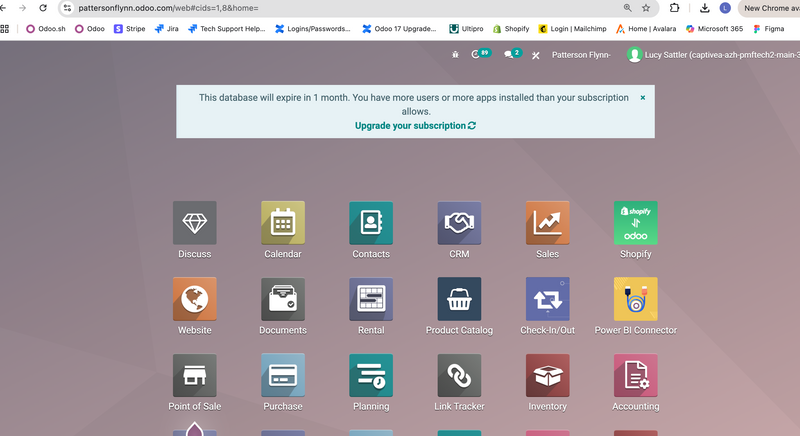The height and width of the screenshot is (436, 800).
Task: View site information icon in address bar
Action: point(67,8)
